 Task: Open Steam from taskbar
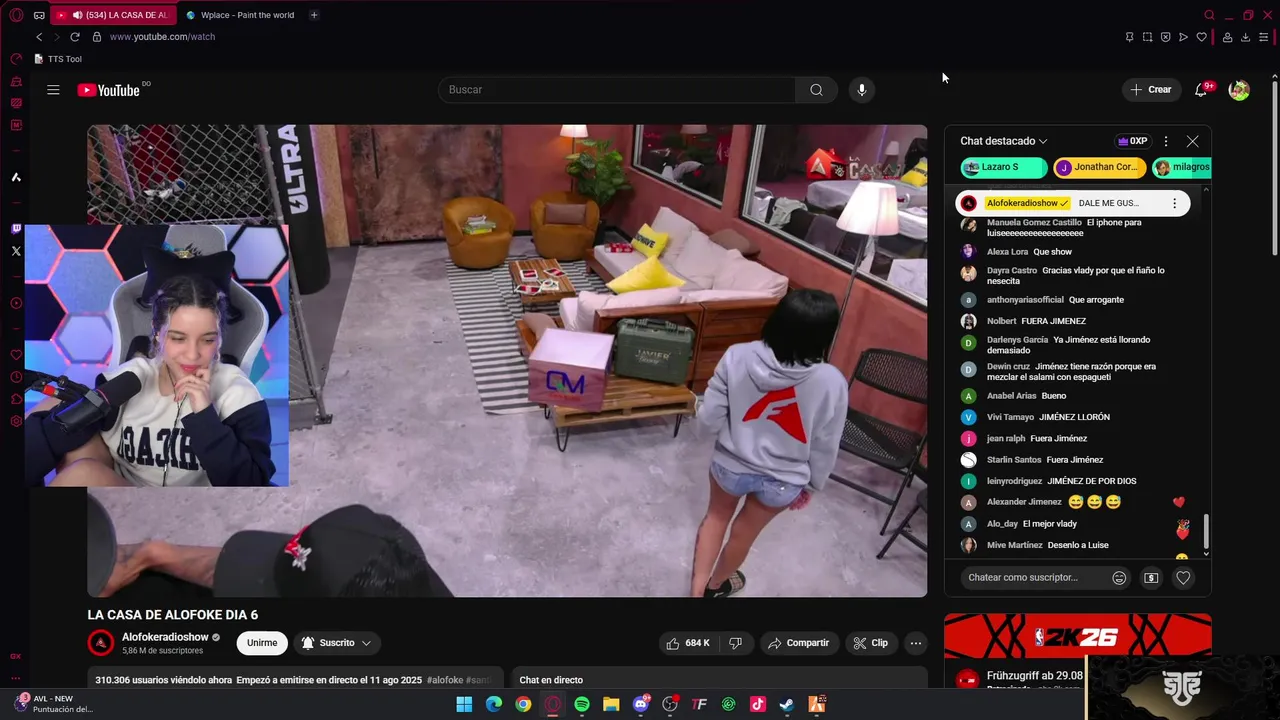(x=787, y=704)
